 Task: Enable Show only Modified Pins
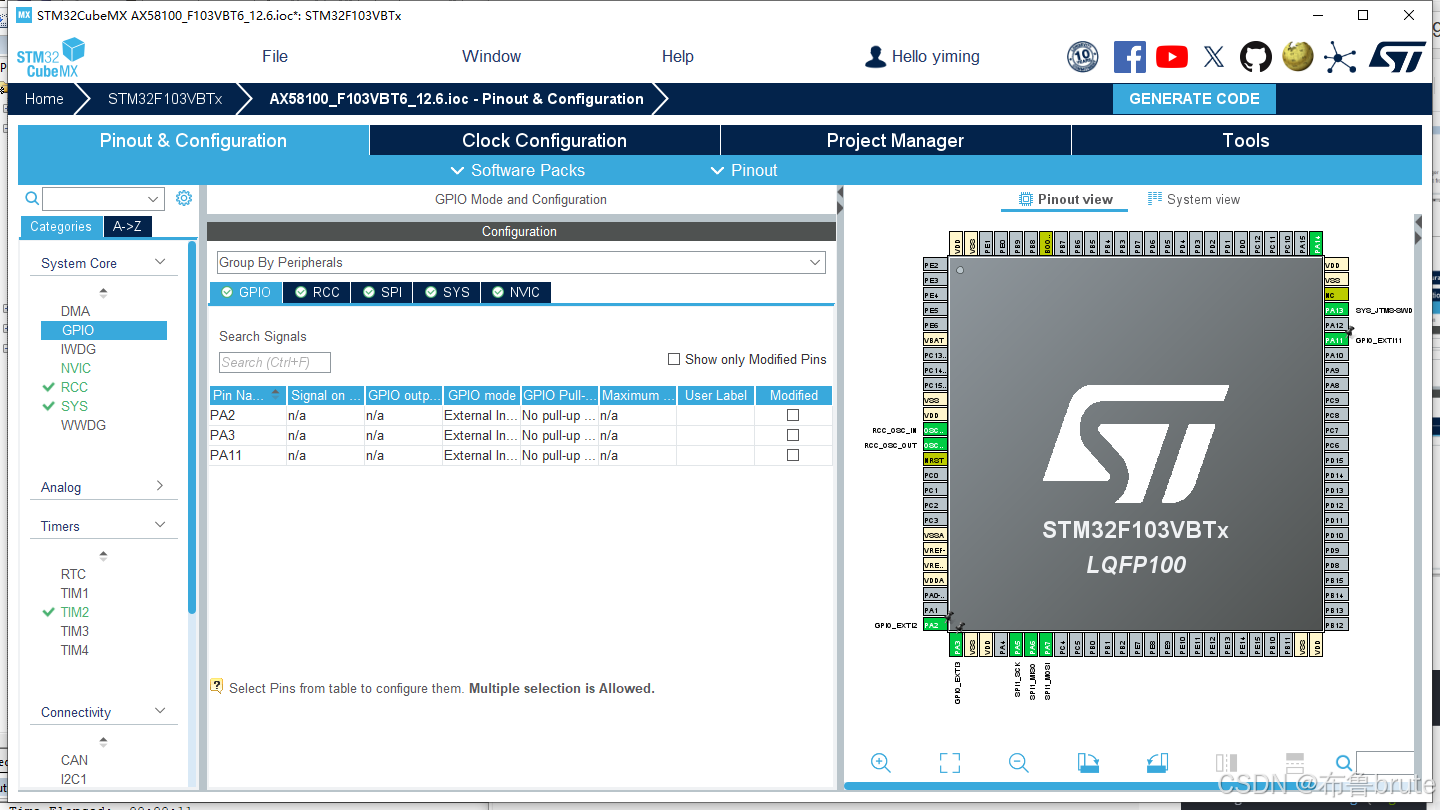click(674, 359)
